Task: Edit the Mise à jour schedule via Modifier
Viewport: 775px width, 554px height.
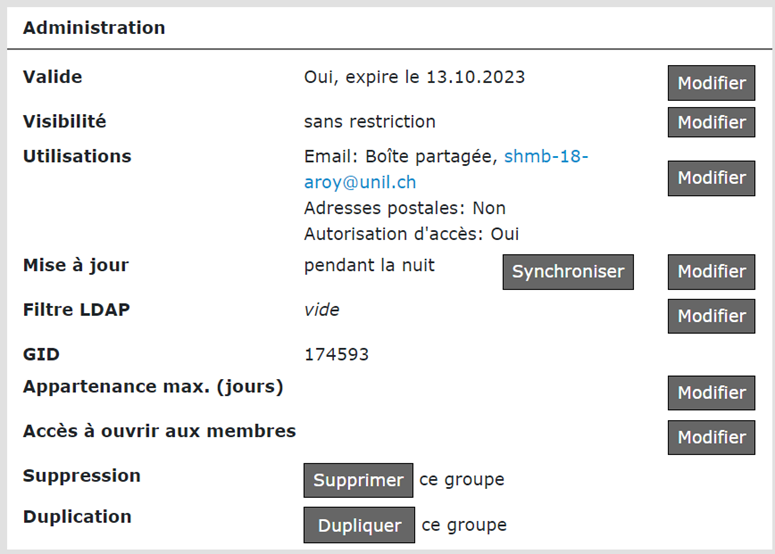Action: click(x=711, y=271)
